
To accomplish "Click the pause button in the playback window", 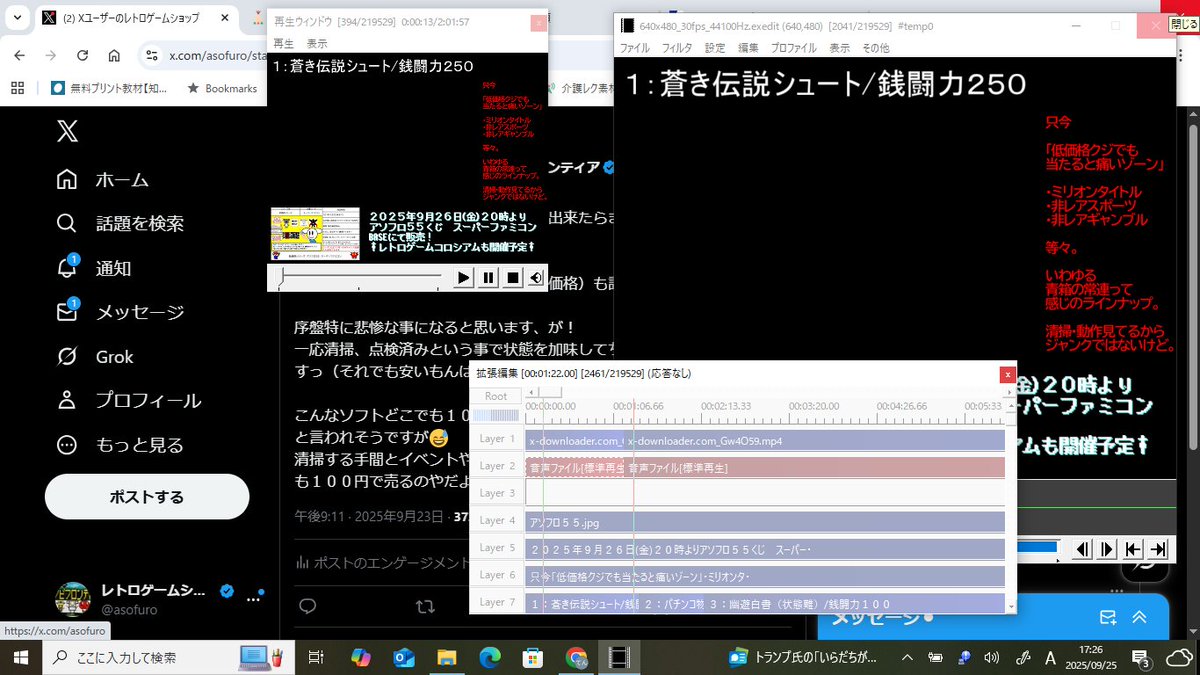I will [488, 278].
